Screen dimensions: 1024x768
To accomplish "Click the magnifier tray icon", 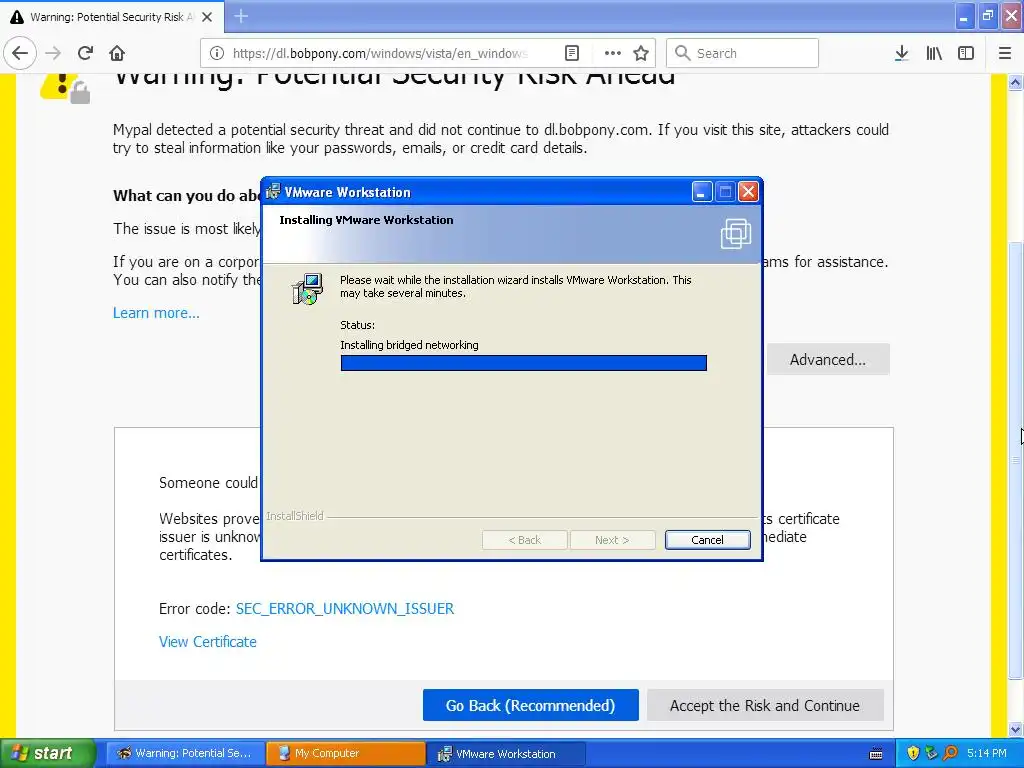I will pyautogui.click(x=950, y=754).
